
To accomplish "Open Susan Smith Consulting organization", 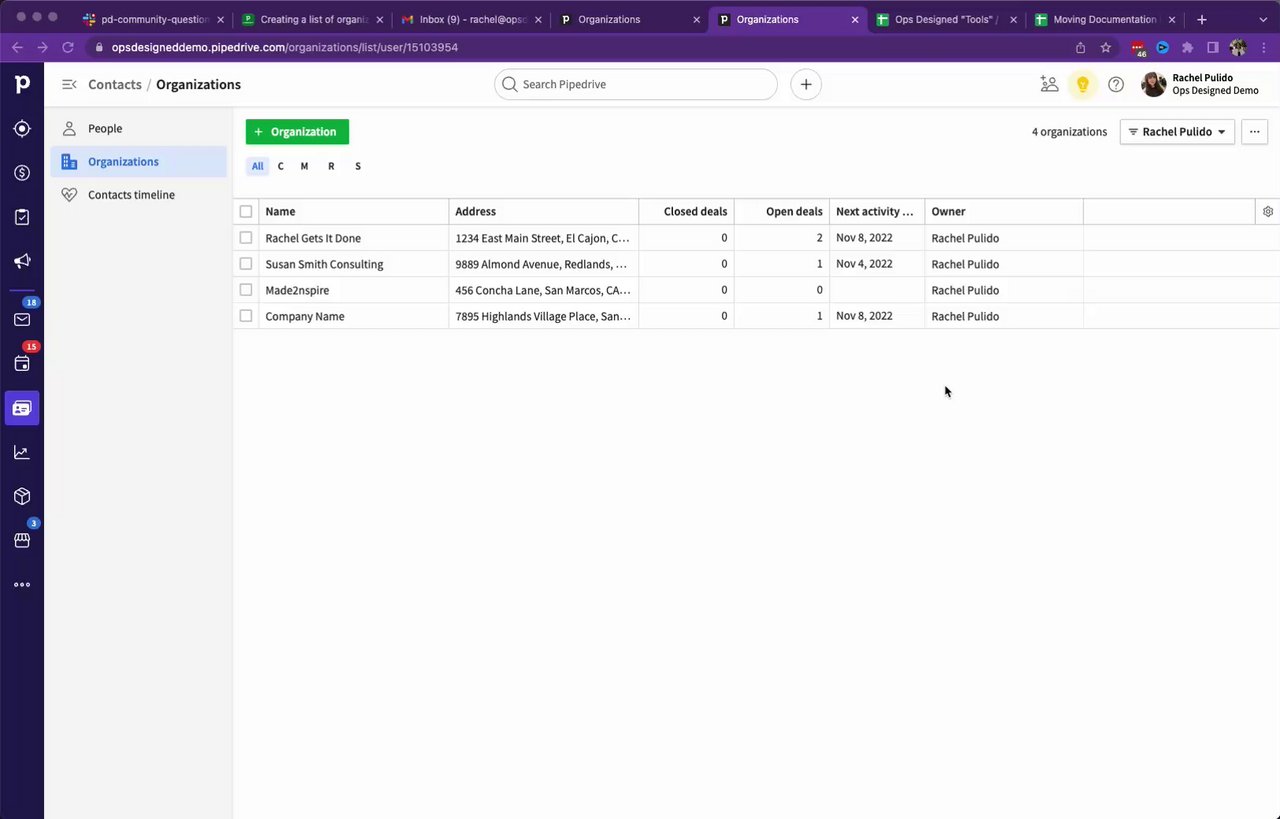I will (324, 264).
